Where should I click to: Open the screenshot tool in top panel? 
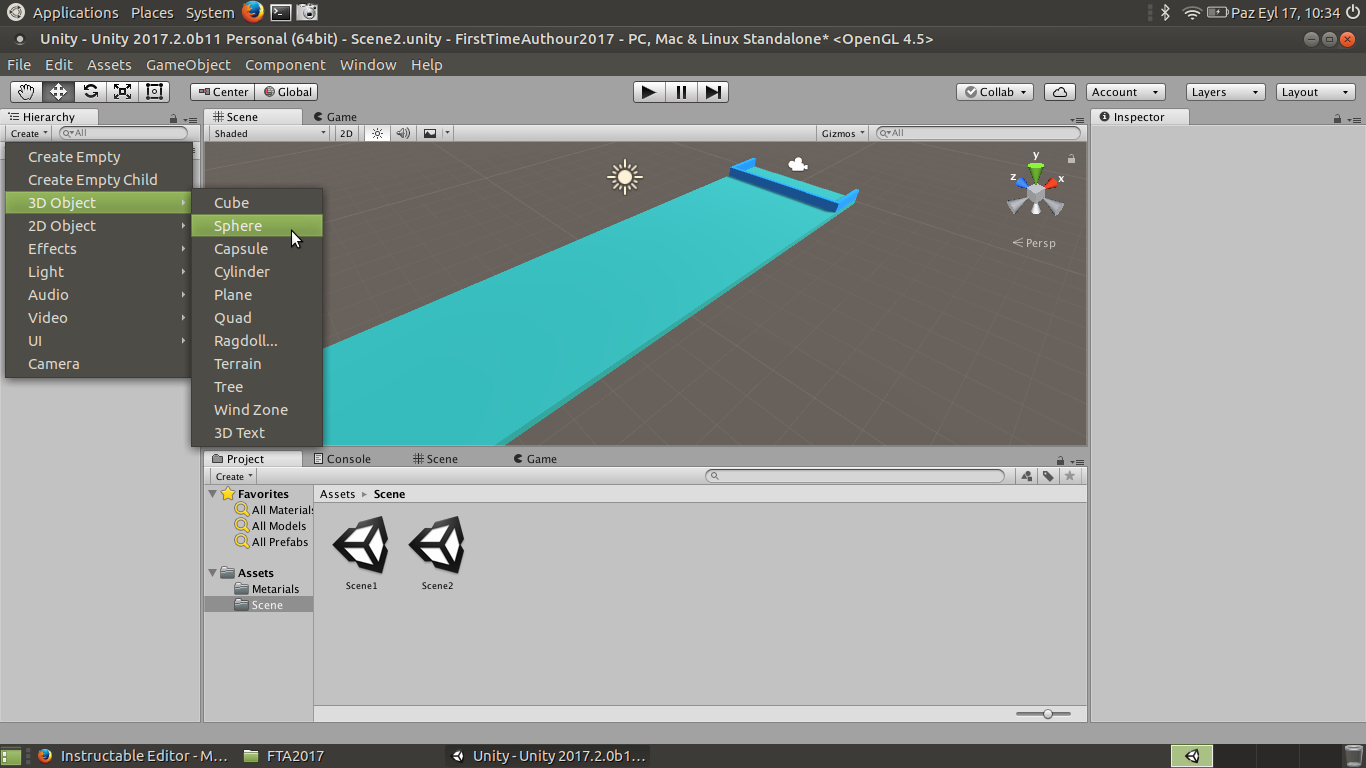[x=308, y=12]
